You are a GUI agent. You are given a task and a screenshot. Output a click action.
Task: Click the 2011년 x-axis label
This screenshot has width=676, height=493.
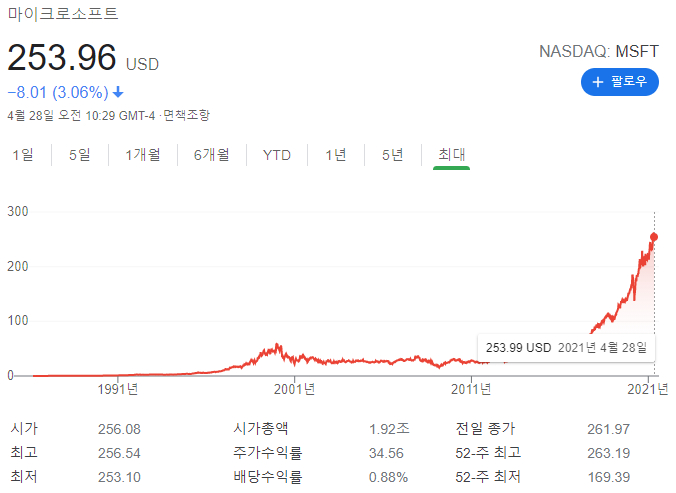coord(471,389)
